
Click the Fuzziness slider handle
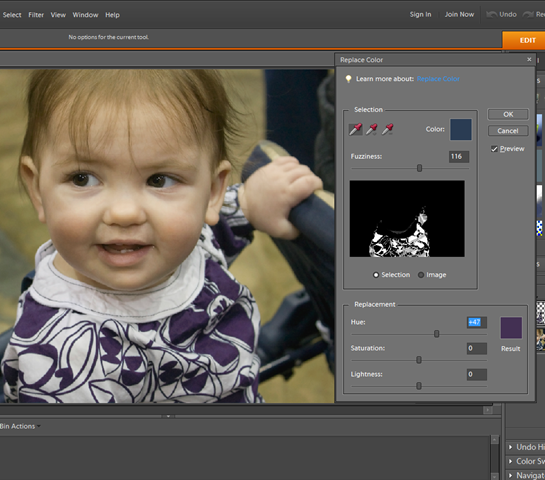pos(420,168)
